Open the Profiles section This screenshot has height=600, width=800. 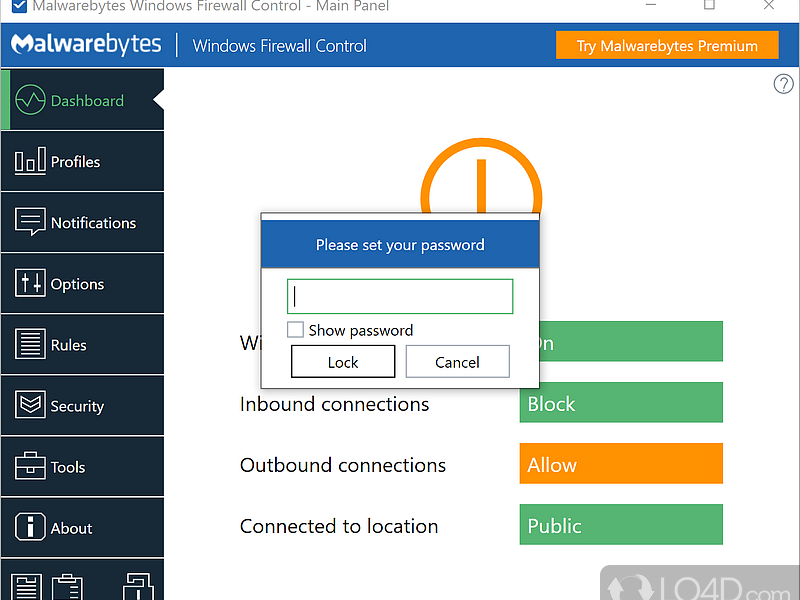pyautogui.click(x=82, y=161)
